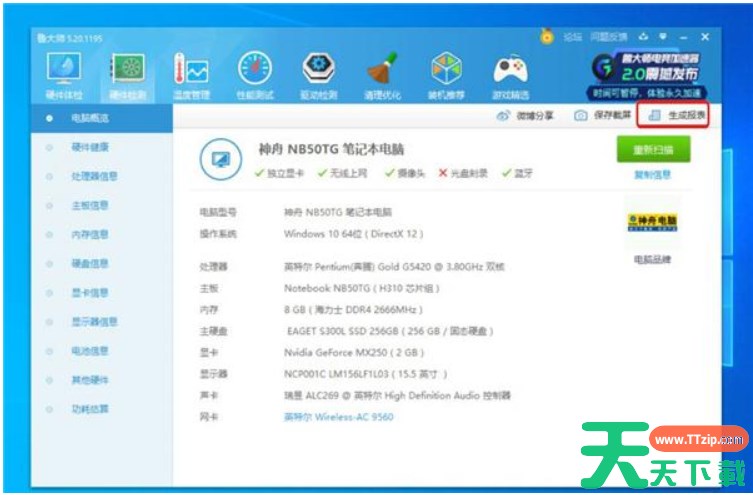This screenshot has height=495, width=753.
Task: Click the 复制信息 copy info link
Action: tap(652, 175)
